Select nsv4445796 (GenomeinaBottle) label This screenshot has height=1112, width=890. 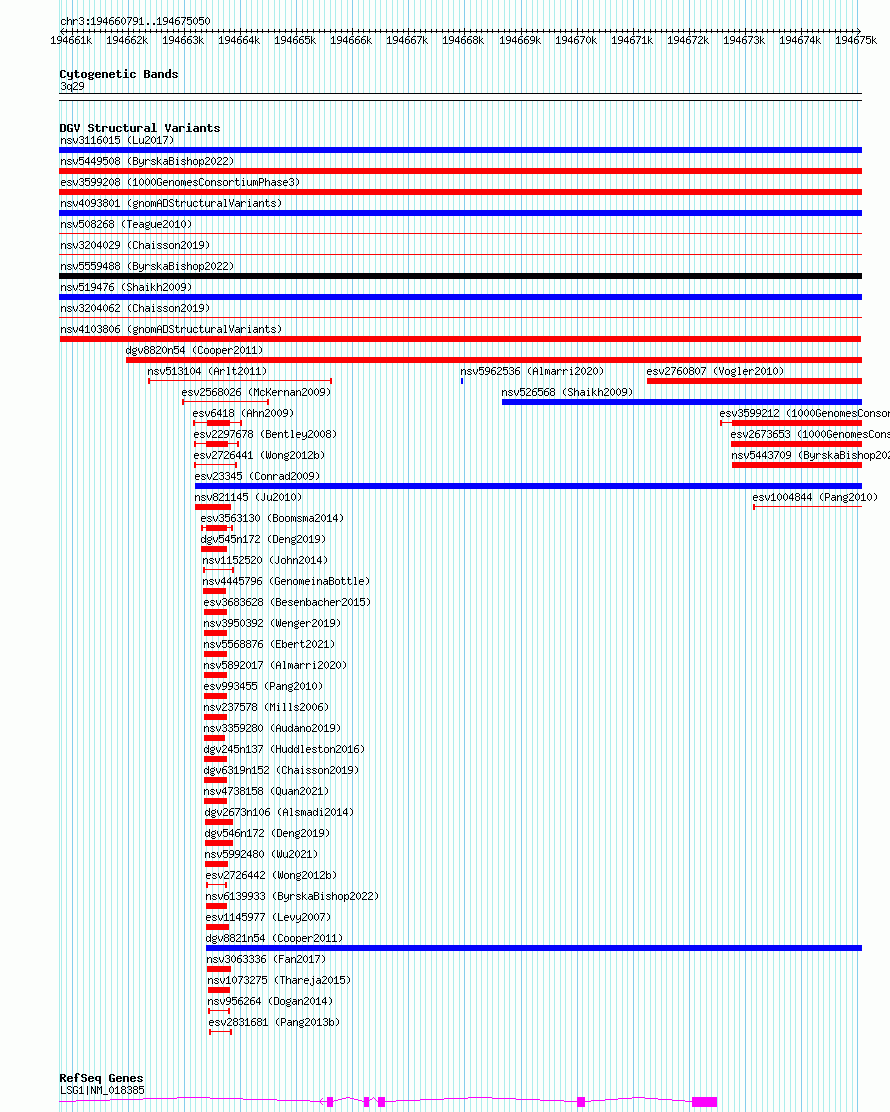pyautogui.click(x=287, y=582)
